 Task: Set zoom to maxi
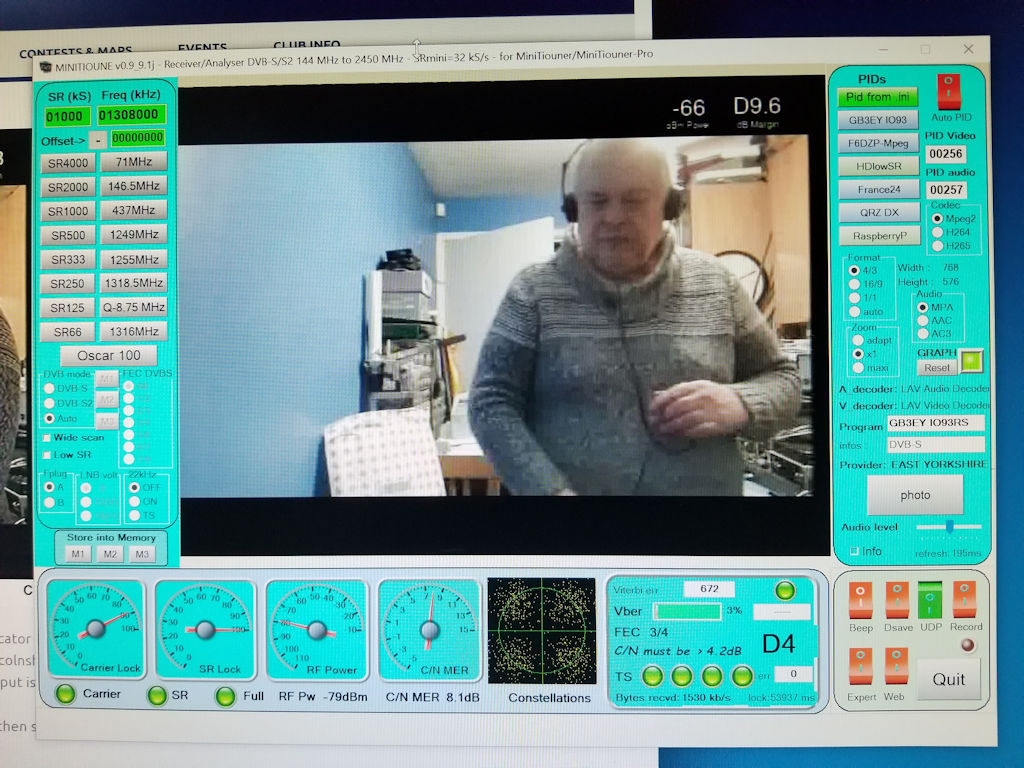(x=858, y=368)
